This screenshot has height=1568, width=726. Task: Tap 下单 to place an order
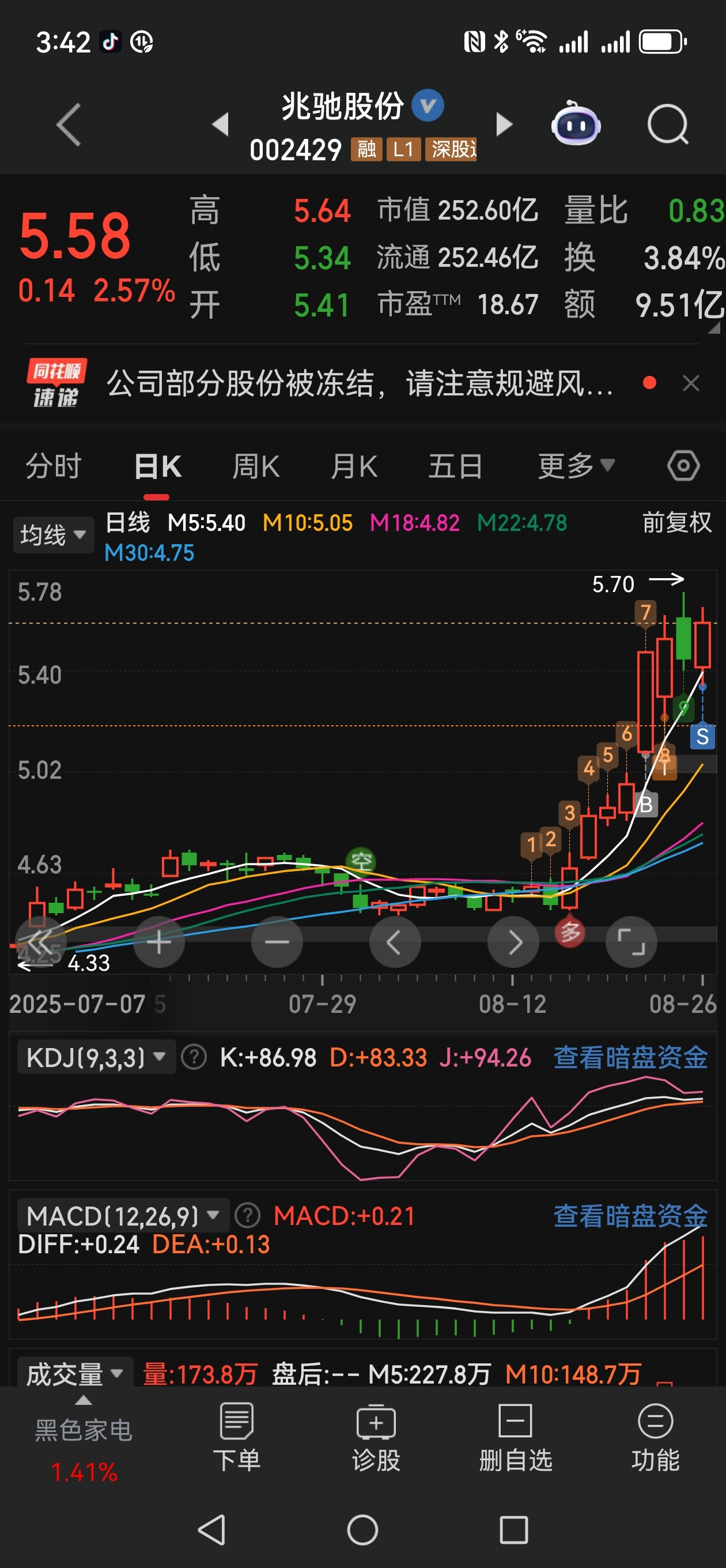237,1438
